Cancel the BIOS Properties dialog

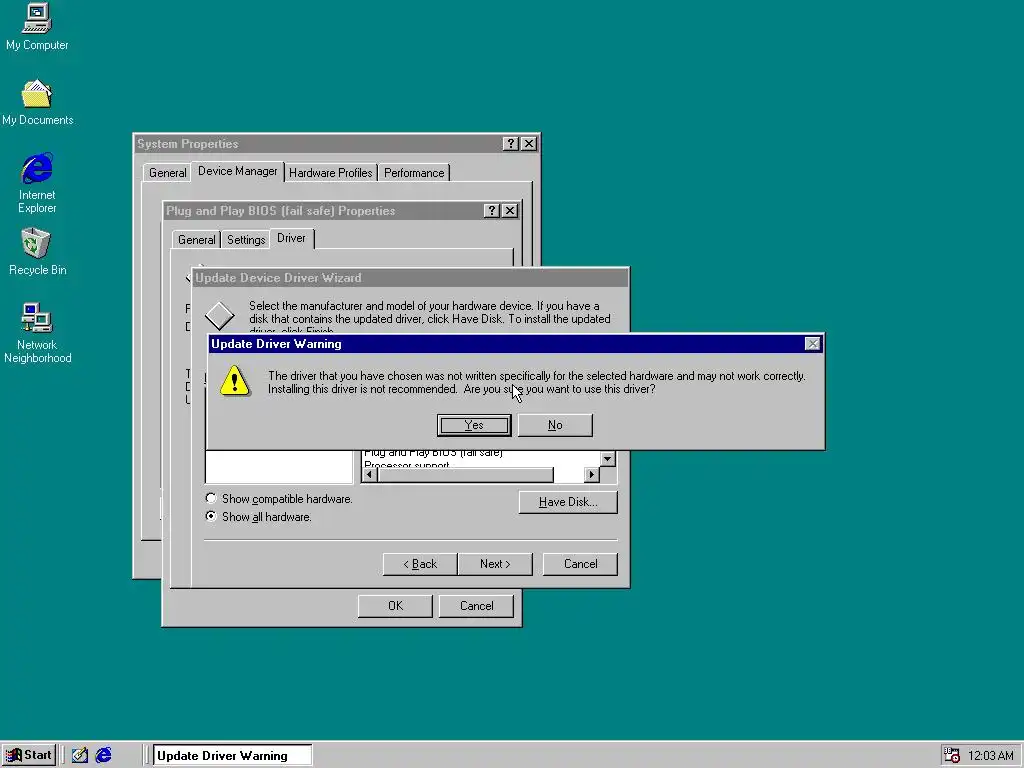point(476,606)
